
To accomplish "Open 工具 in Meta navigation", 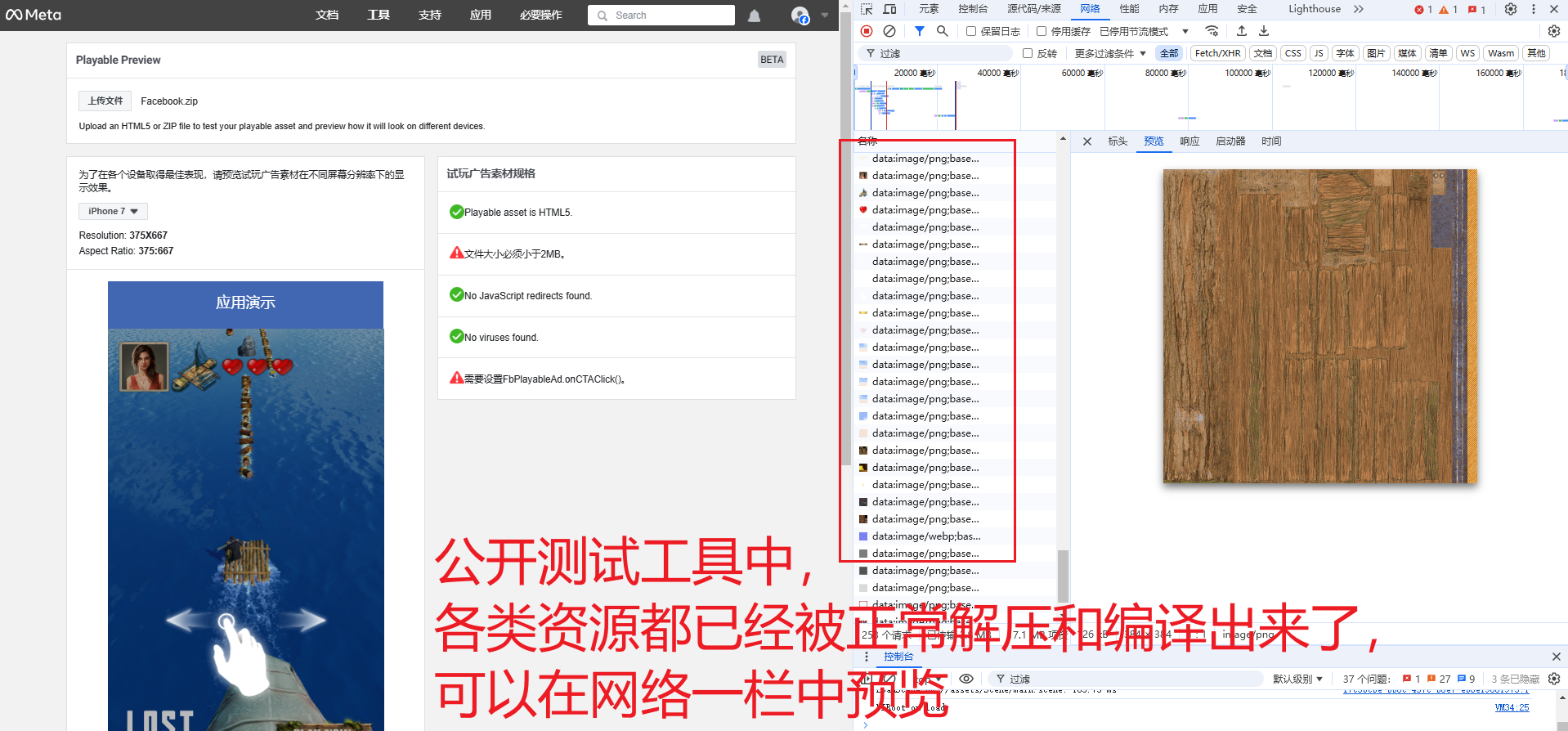I will [379, 16].
